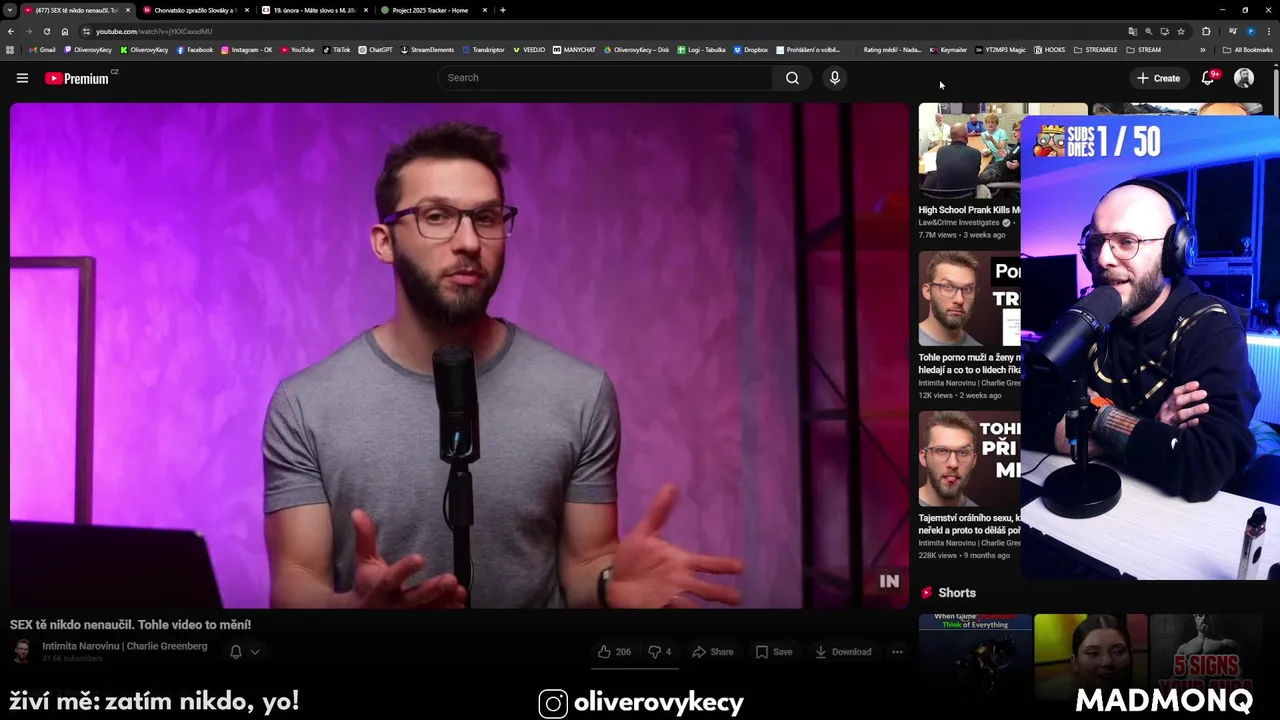The width and height of the screenshot is (1280, 720).
Task: Open the middle Shorts thumbnail
Action: coord(1090,657)
